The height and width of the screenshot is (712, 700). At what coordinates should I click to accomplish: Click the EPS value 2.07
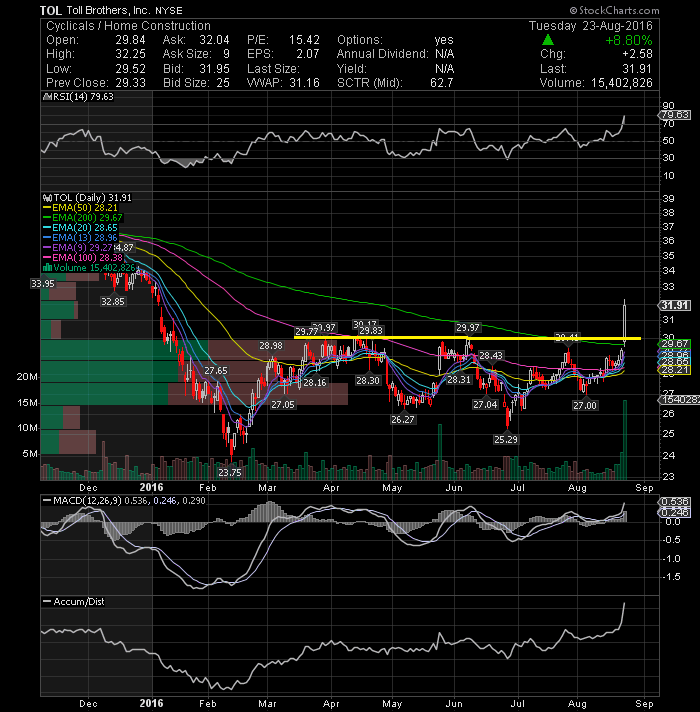[308, 54]
